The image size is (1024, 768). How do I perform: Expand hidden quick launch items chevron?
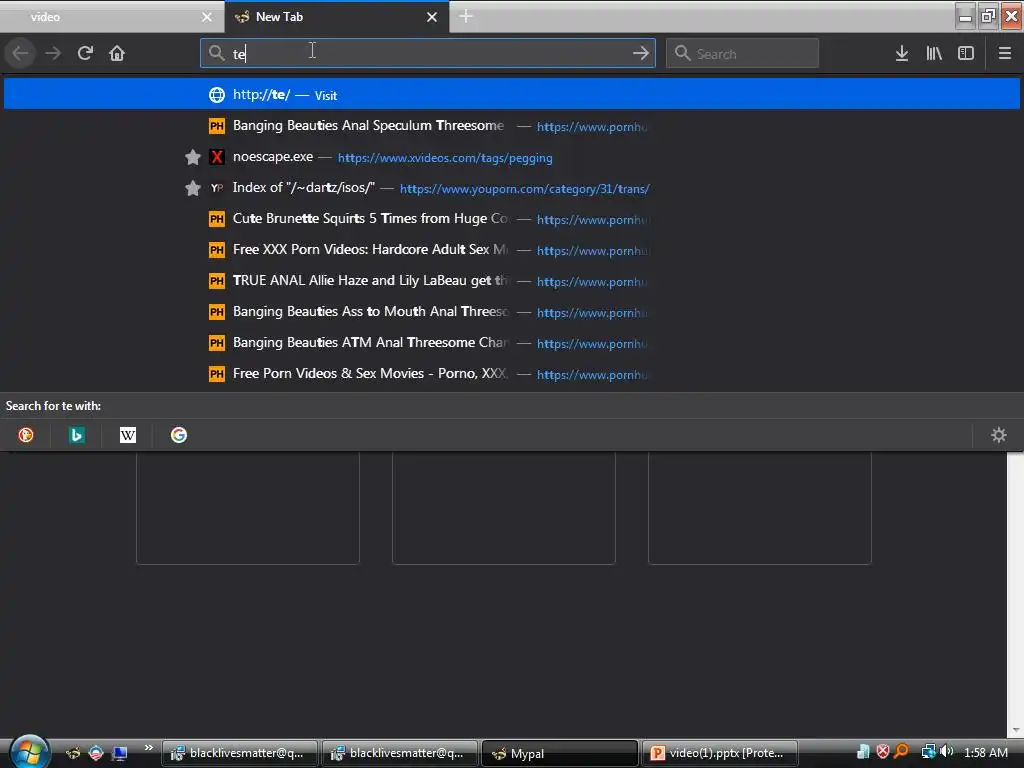click(148, 748)
